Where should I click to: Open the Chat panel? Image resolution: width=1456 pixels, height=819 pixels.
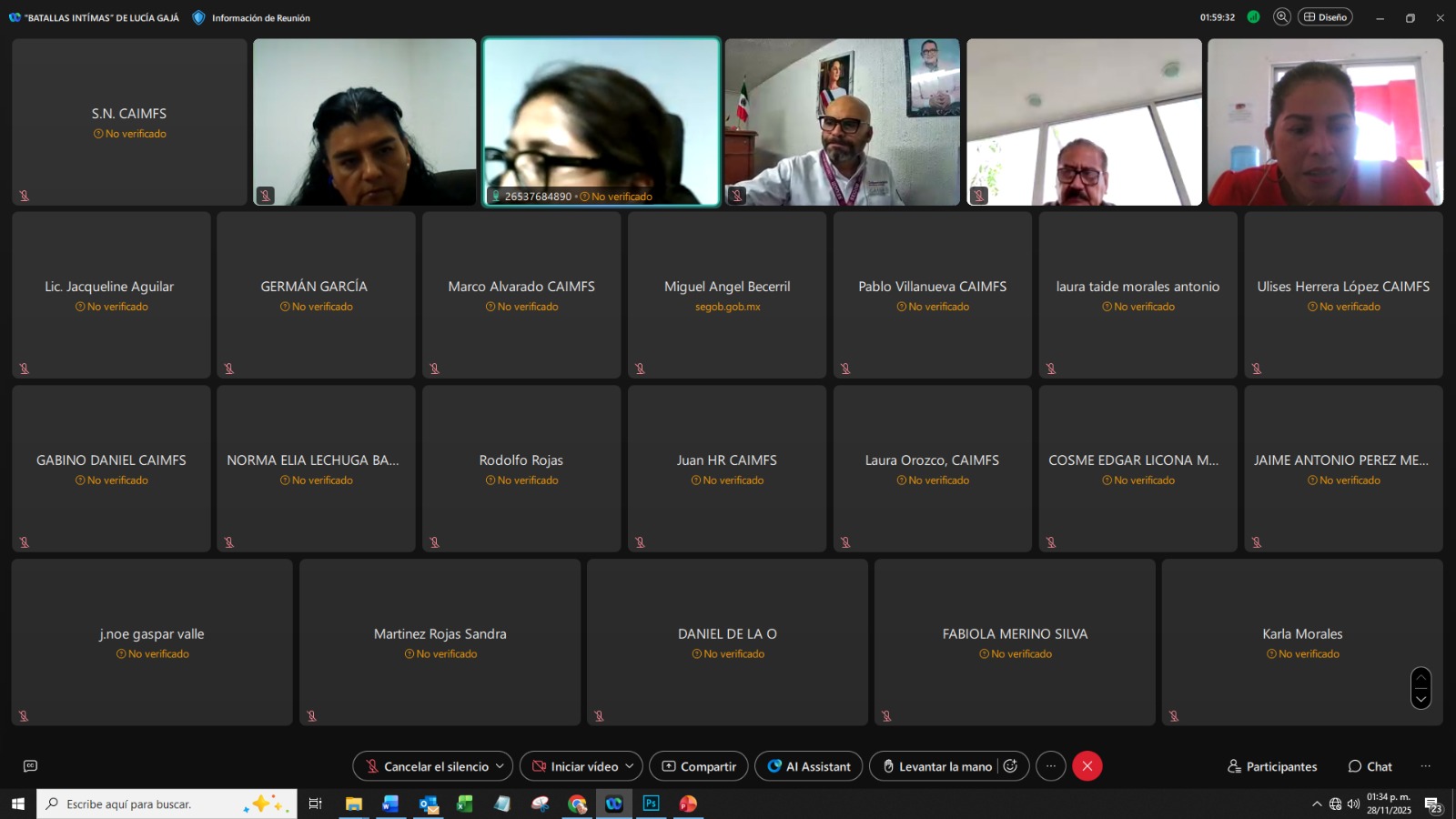[x=1370, y=766]
